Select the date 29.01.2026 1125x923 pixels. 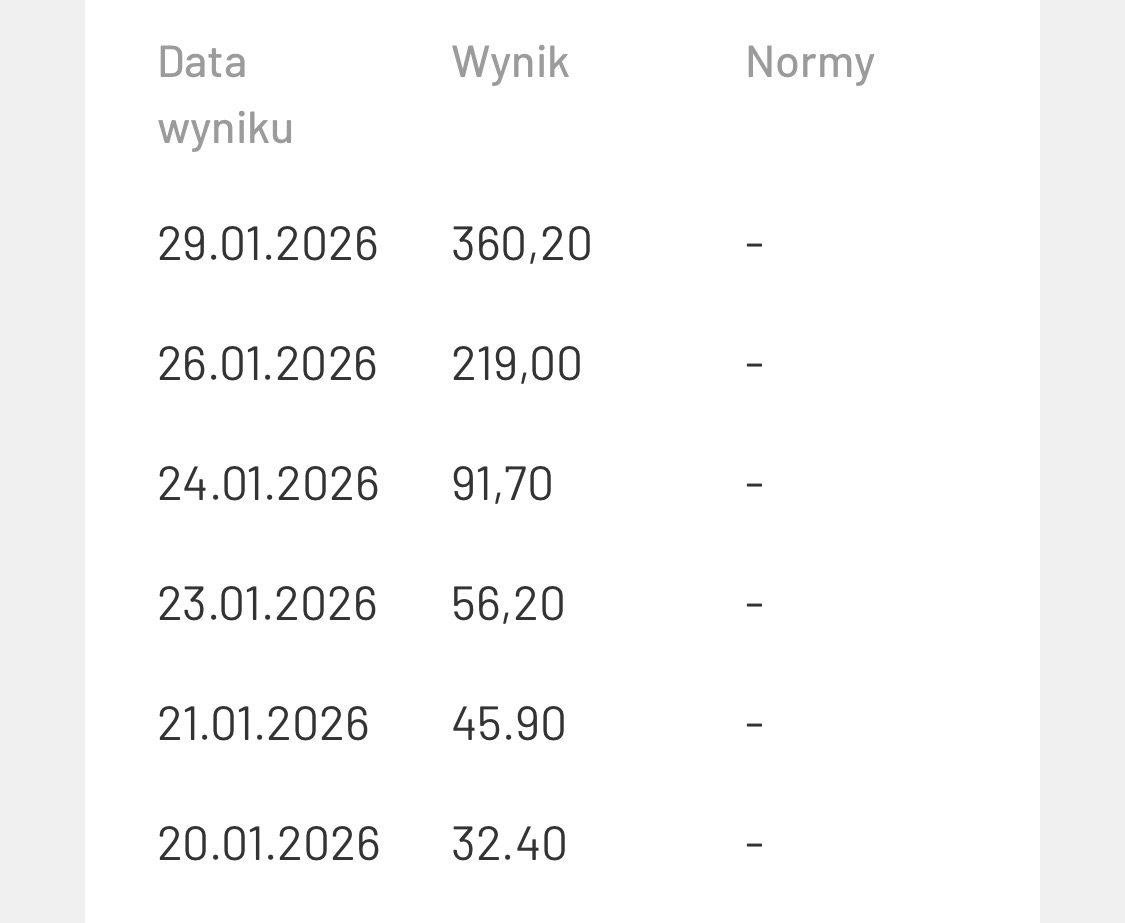pos(268,244)
